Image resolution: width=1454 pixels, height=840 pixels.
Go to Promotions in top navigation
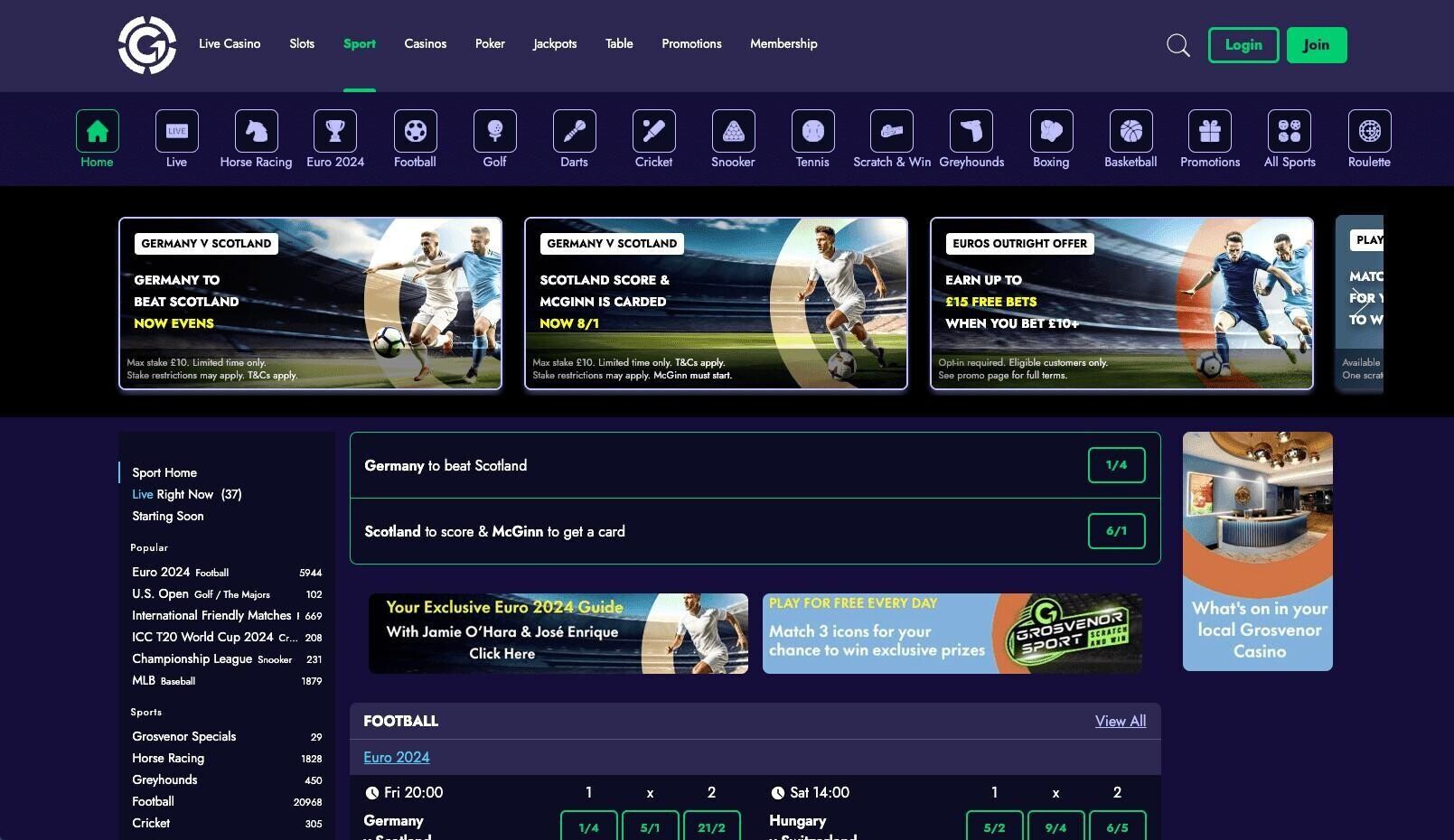(x=691, y=43)
